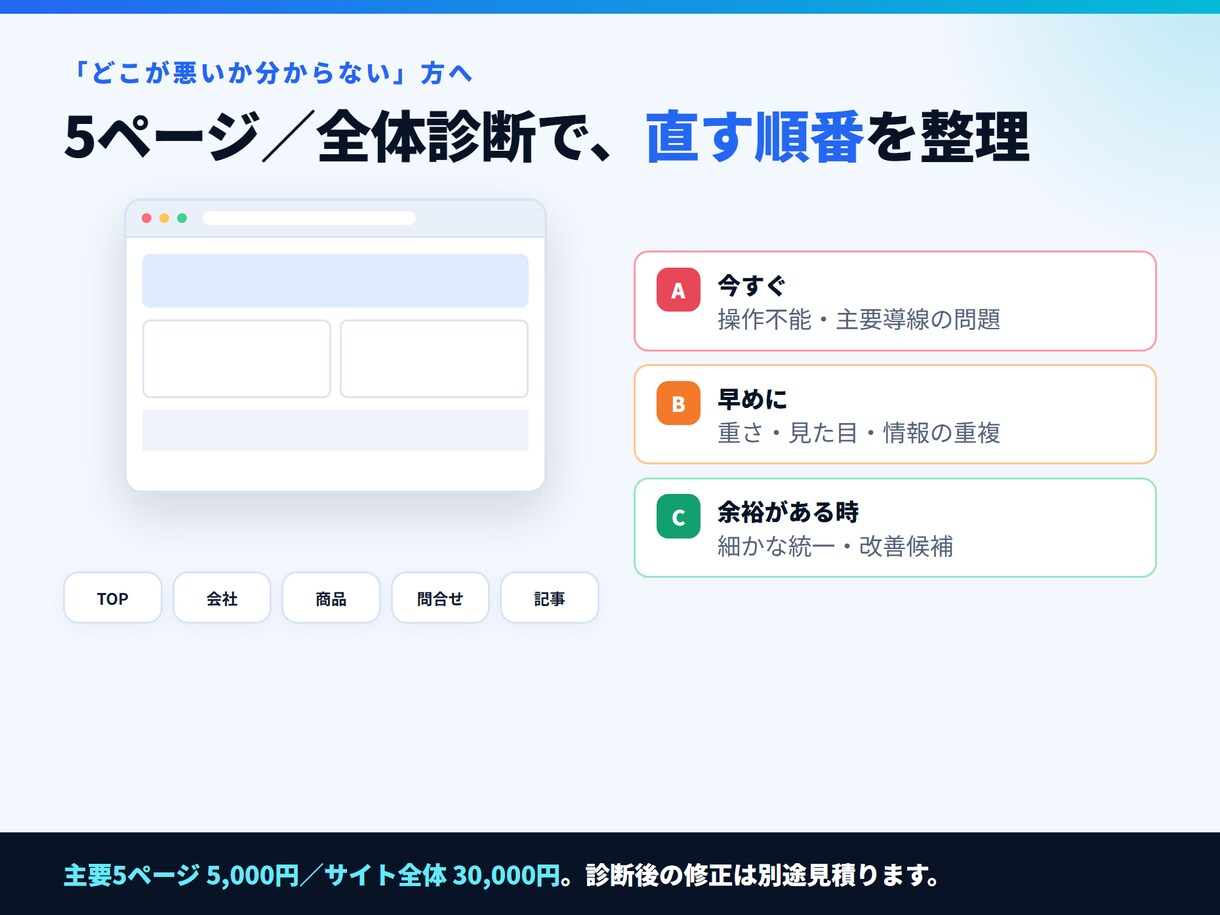Open the 早めに priority card
1220x915 pixels.
(x=895, y=414)
